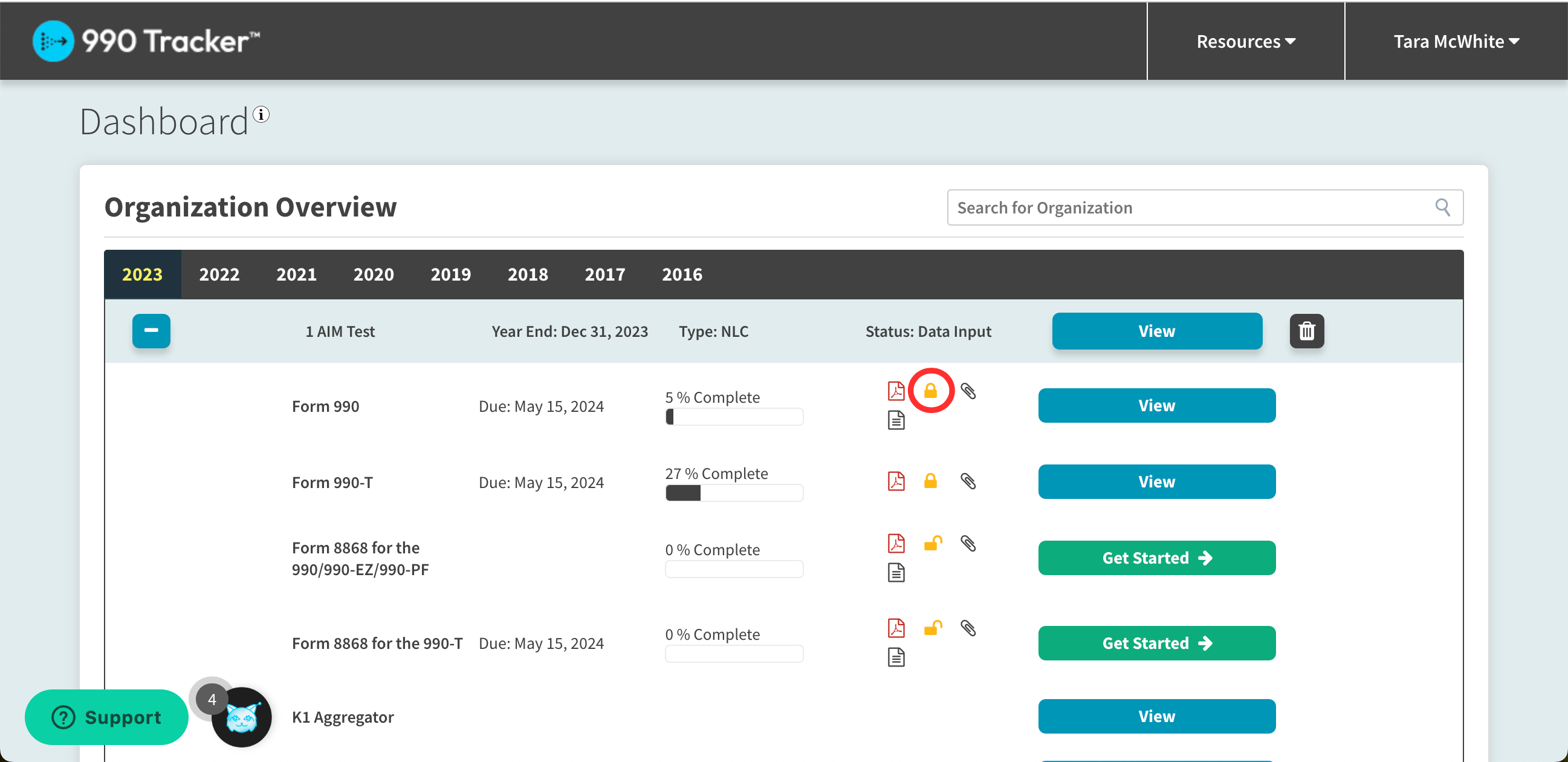Click the Dashboard info icon
The height and width of the screenshot is (762, 1568).
pos(261,114)
